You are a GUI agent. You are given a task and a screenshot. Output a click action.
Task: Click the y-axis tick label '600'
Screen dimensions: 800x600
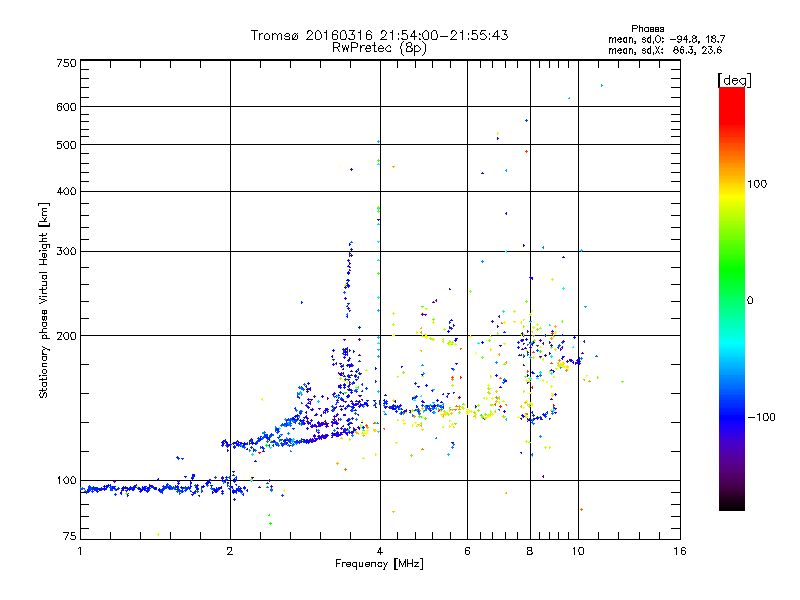pos(66,107)
